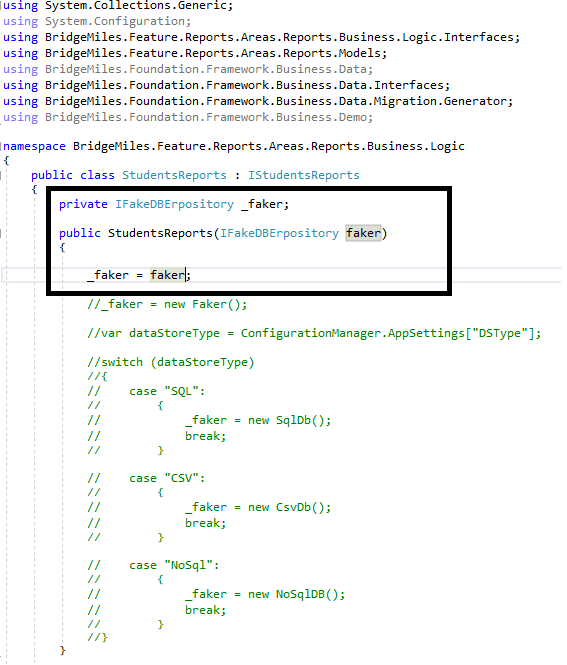This screenshot has width=567, height=665.
Task: Collapse the StudentsReports class outlining marker
Action: [1, 175]
